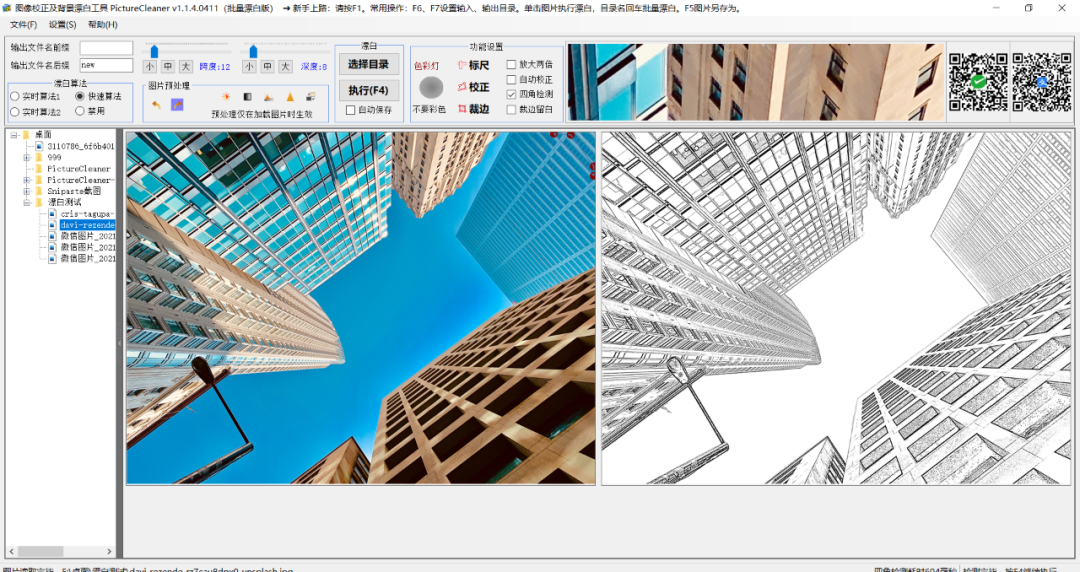Image resolution: width=1080 pixels, height=572 pixels.
Task: Select the 实时算法1 radio button
Action: pos(15,97)
